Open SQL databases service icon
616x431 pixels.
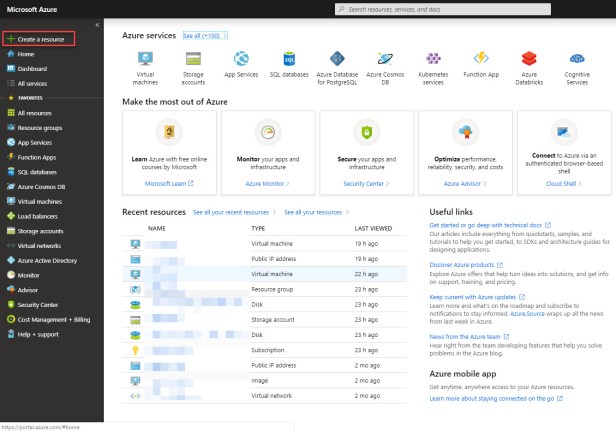point(288,59)
